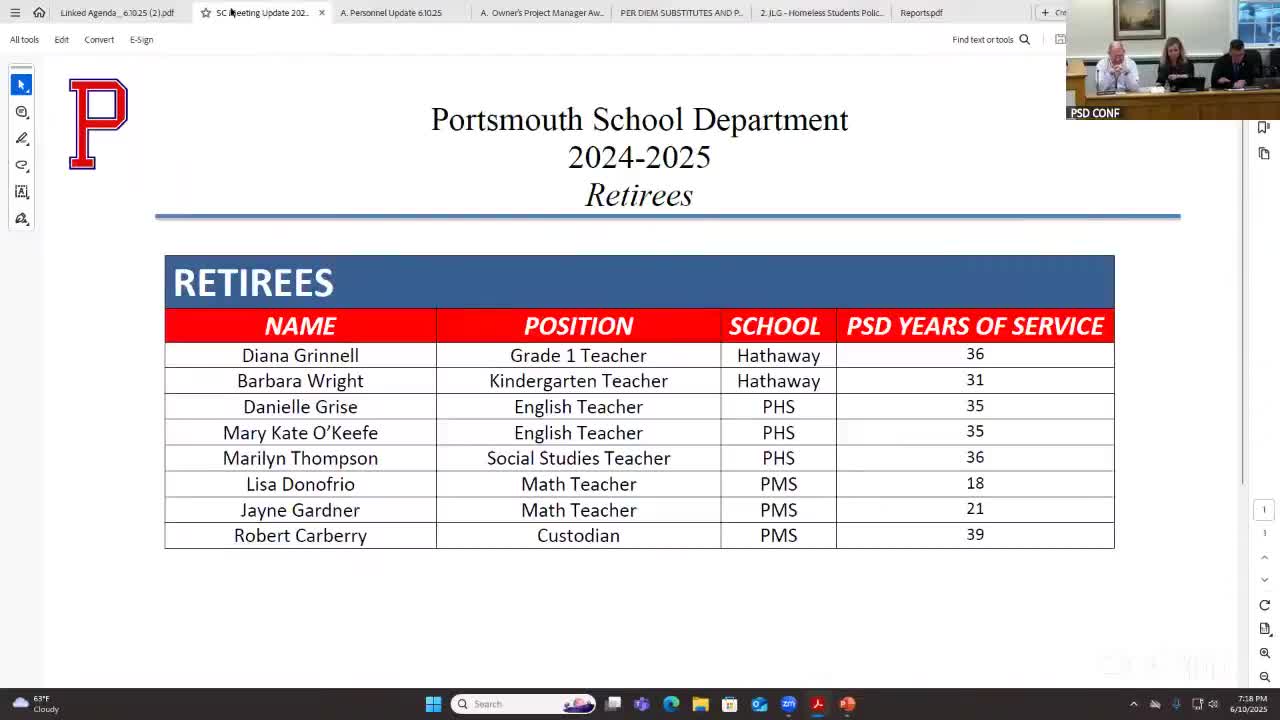
Task: Switch to Personnel Update 6.10.25 tab
Action: coord(391,13)
